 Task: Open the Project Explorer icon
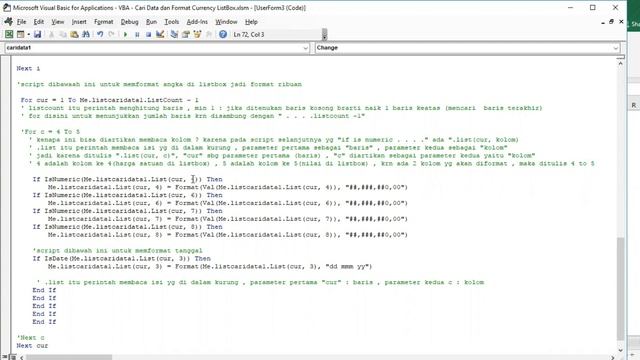pos(174,34)
